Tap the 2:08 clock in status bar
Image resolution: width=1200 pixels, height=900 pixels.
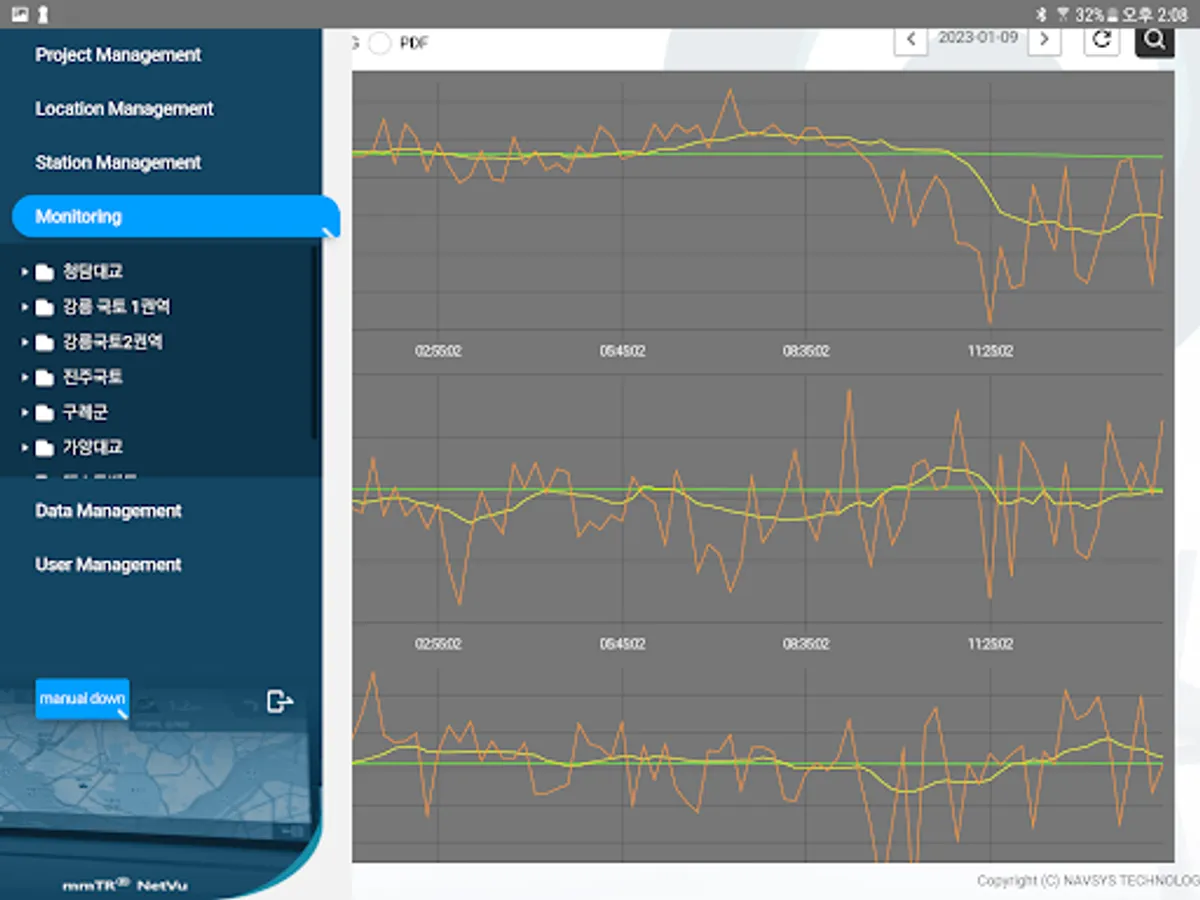click(x=1171, y=15)
